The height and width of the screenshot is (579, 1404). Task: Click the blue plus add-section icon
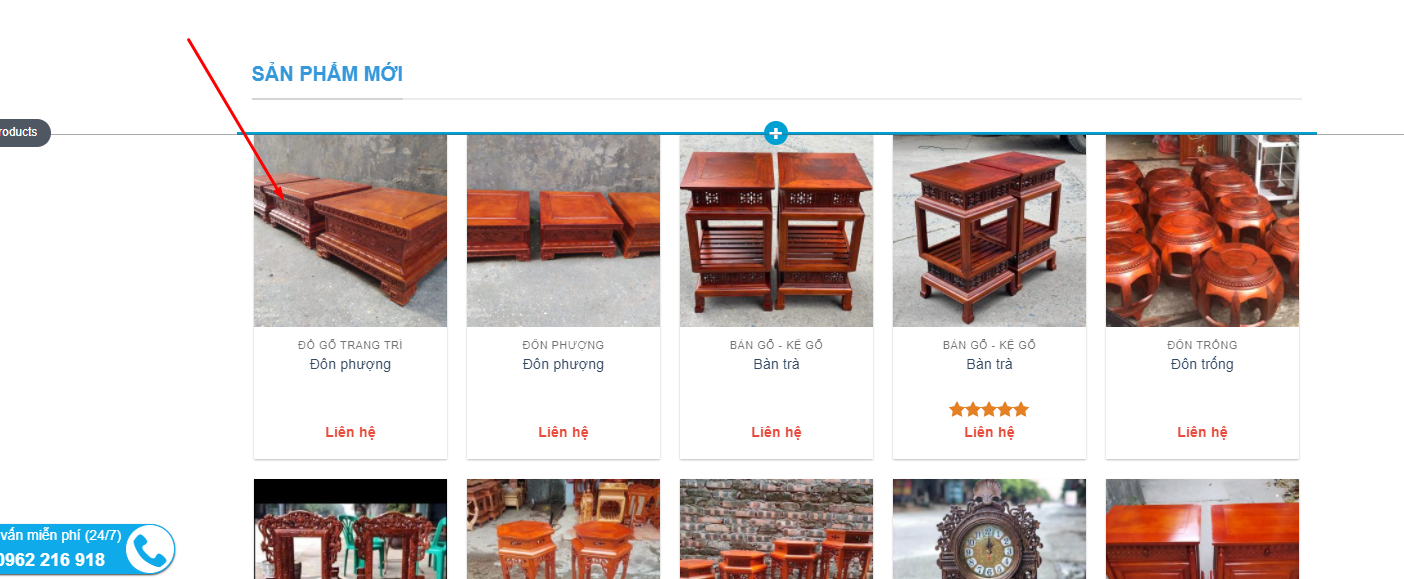776,132
